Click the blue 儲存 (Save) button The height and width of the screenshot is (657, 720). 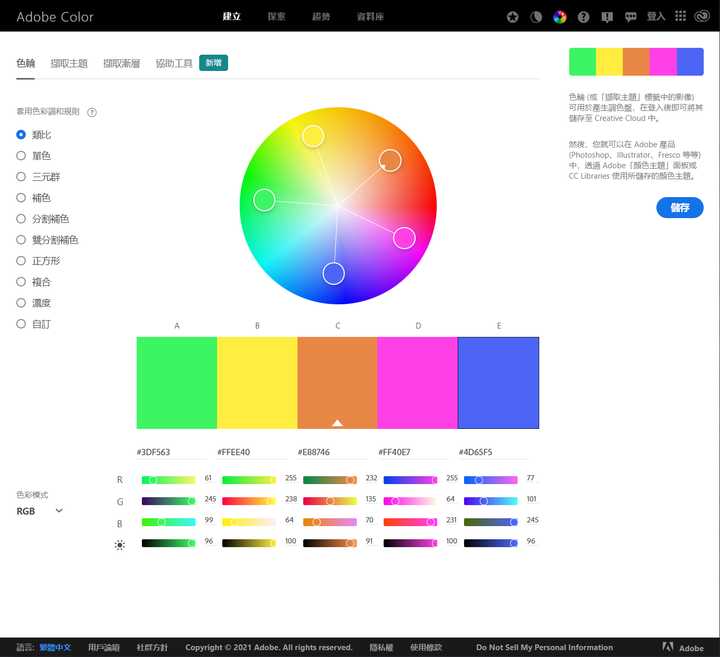point(680,208)
